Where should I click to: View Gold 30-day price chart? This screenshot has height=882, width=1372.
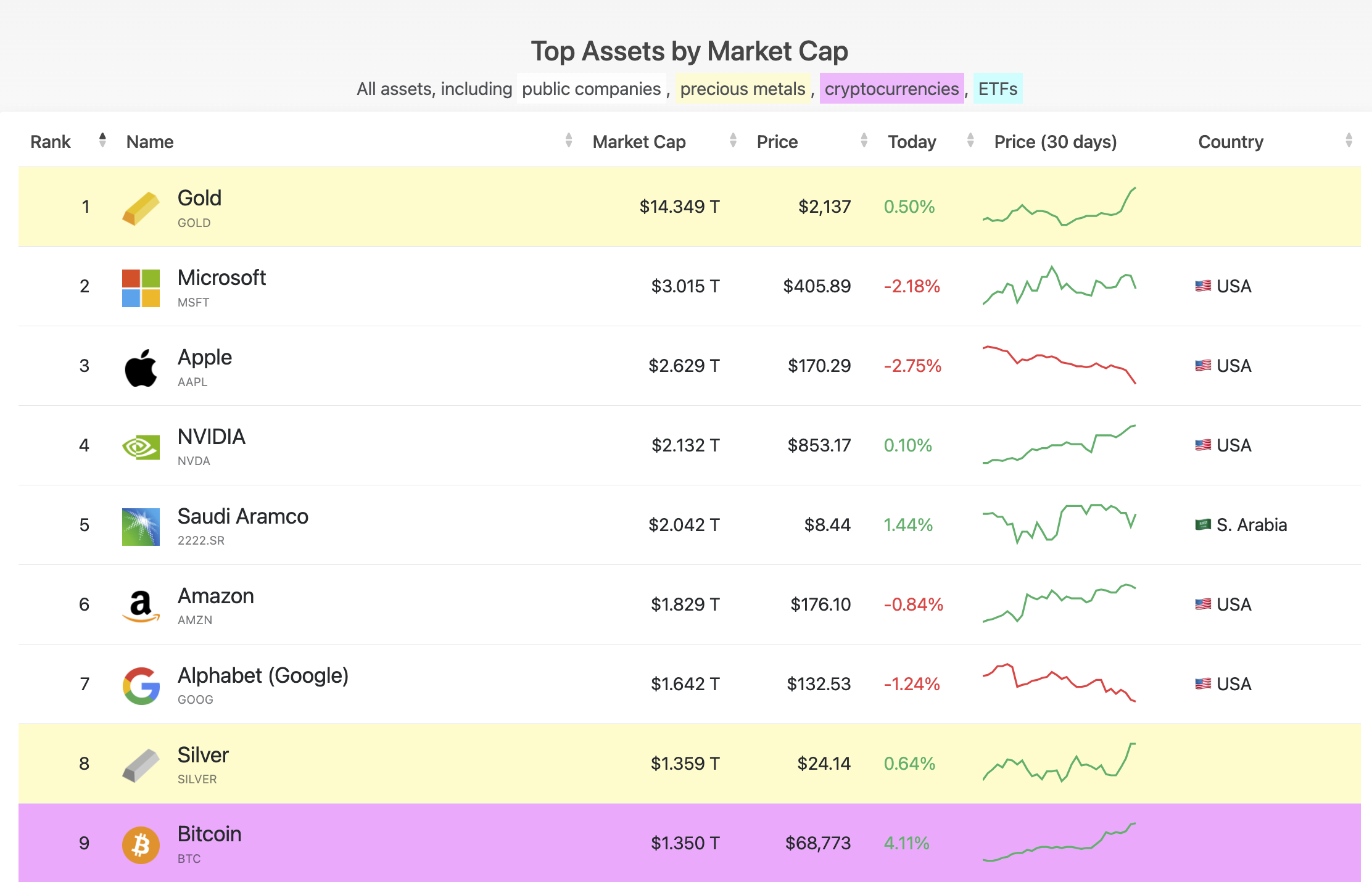click(1059, 207)
